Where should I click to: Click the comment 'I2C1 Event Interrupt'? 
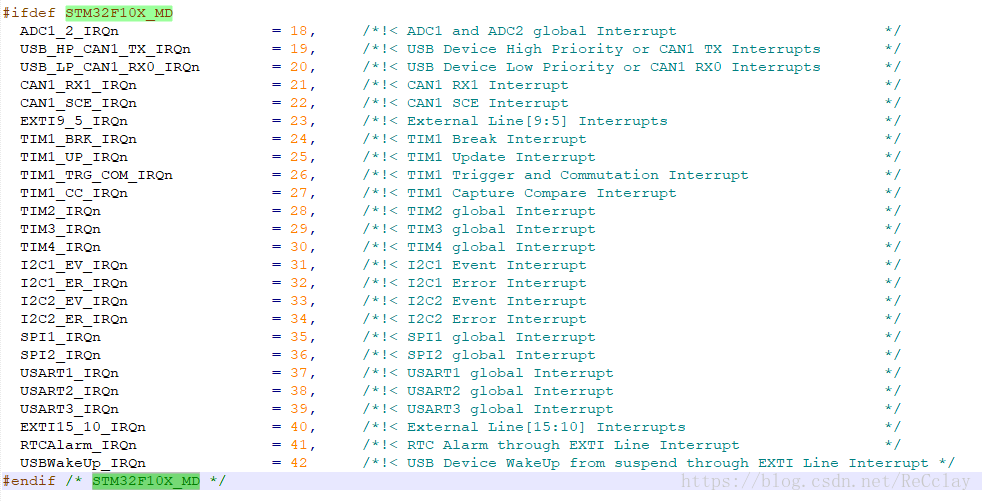point(497,266)
